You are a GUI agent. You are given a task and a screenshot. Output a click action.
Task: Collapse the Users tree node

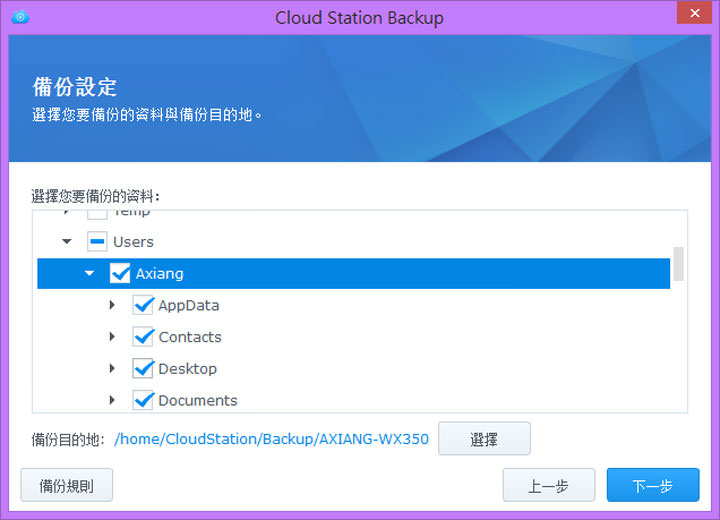[67, 242]
